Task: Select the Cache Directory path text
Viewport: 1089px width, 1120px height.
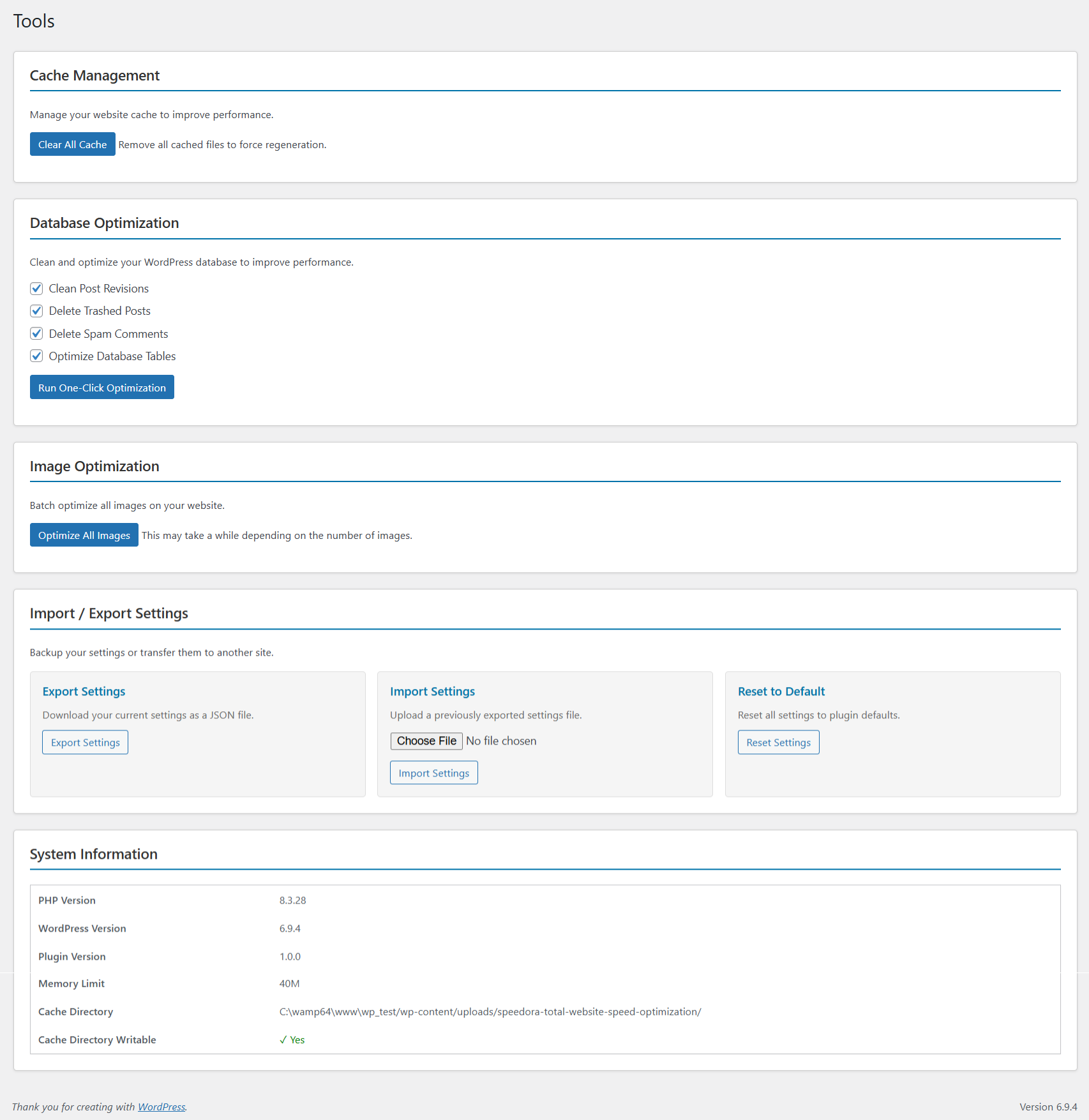Action: 490,1011
